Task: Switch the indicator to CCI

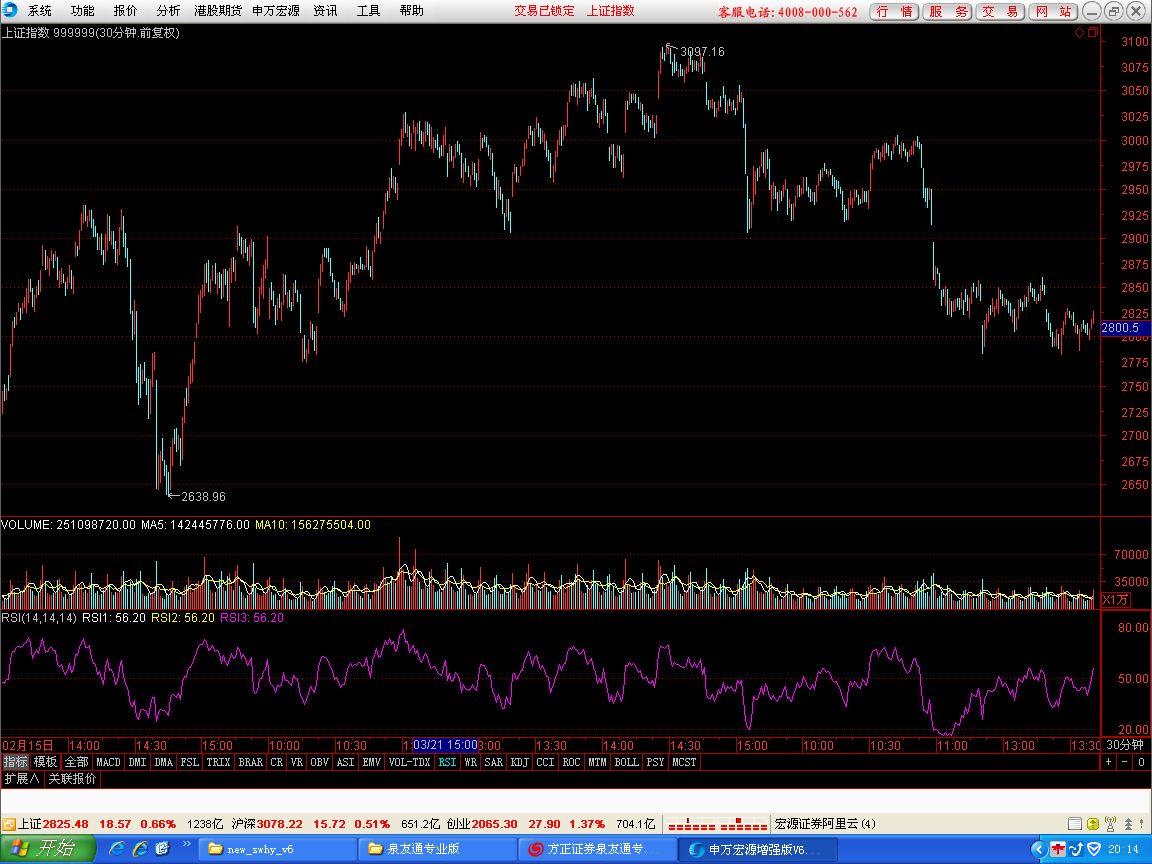Action: tap(545, 762)
